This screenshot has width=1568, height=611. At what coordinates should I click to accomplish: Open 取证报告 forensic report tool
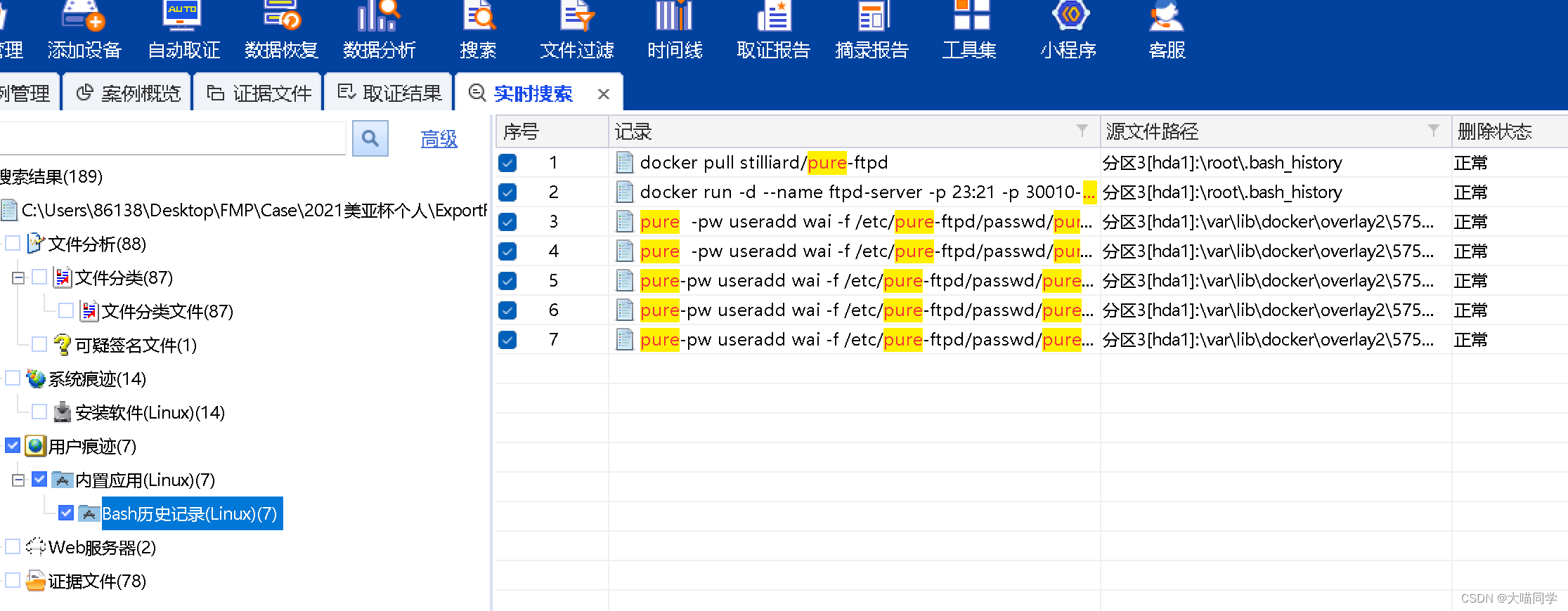[x=773, y=29]
